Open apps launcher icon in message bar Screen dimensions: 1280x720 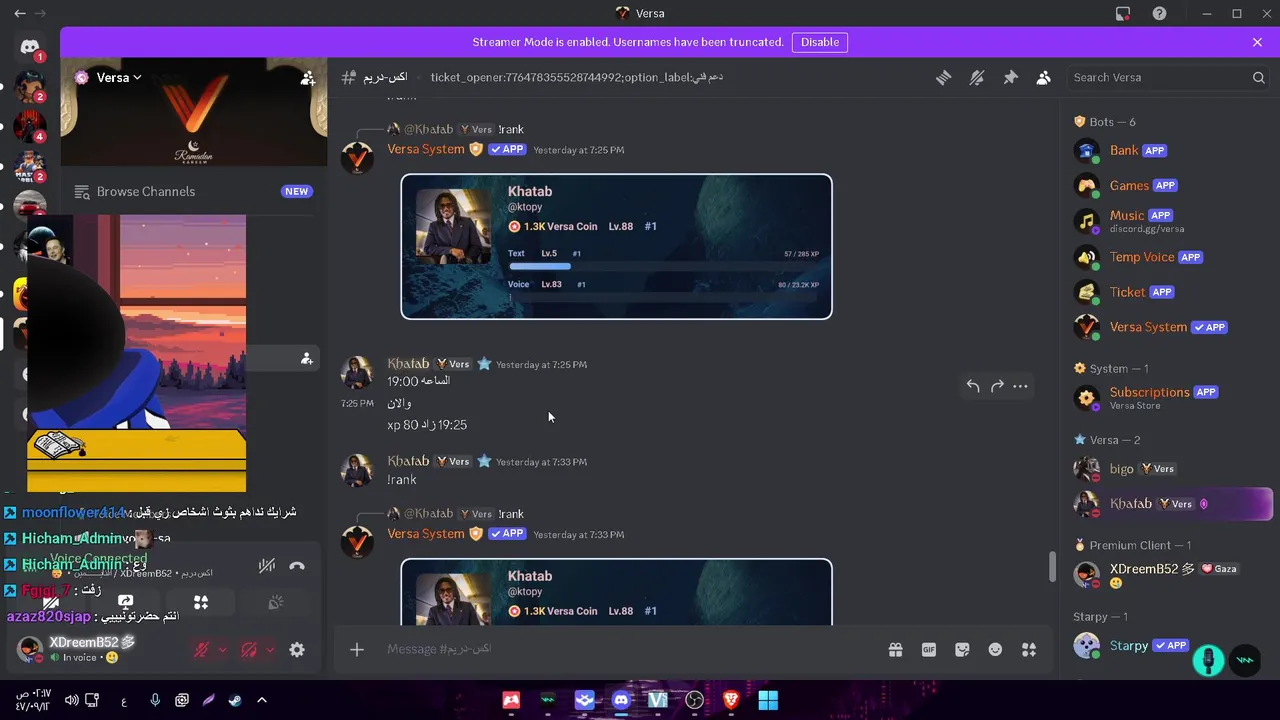[1028, 649]
